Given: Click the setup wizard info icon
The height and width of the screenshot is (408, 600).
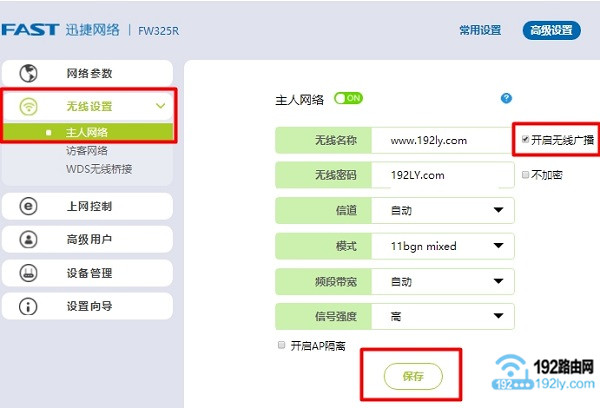Looking at the screenshot, I should pos(29,306).
